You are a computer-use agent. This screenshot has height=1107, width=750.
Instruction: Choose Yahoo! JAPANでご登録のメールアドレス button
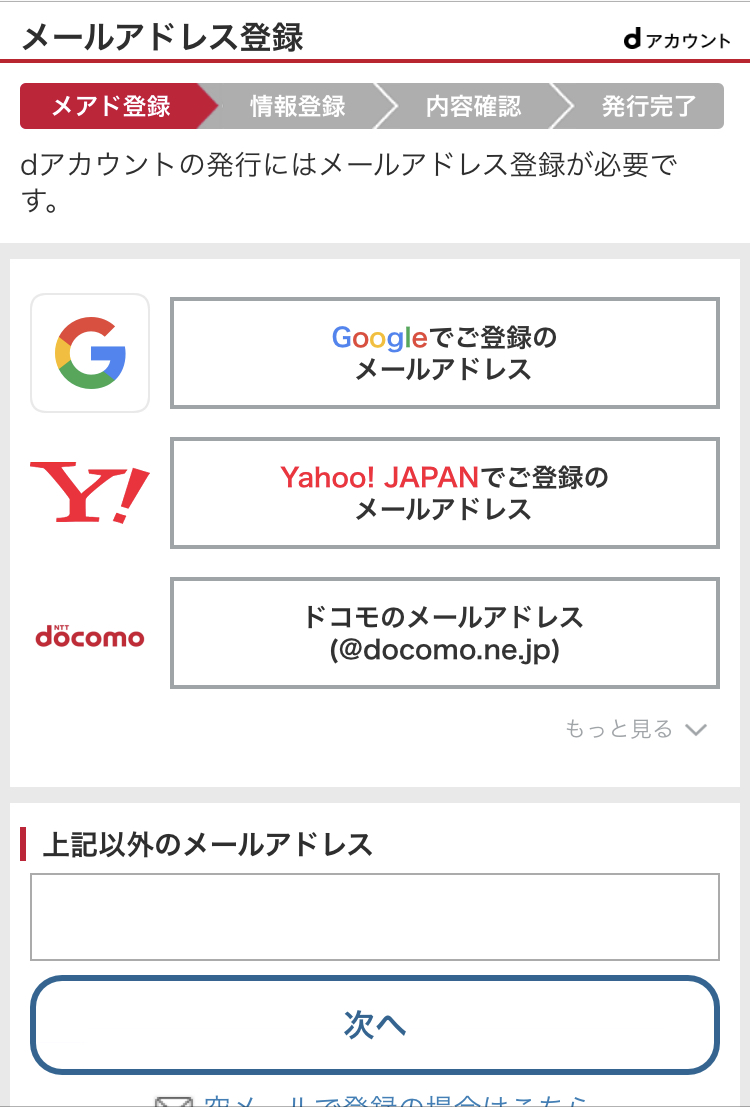click(445, 493)
